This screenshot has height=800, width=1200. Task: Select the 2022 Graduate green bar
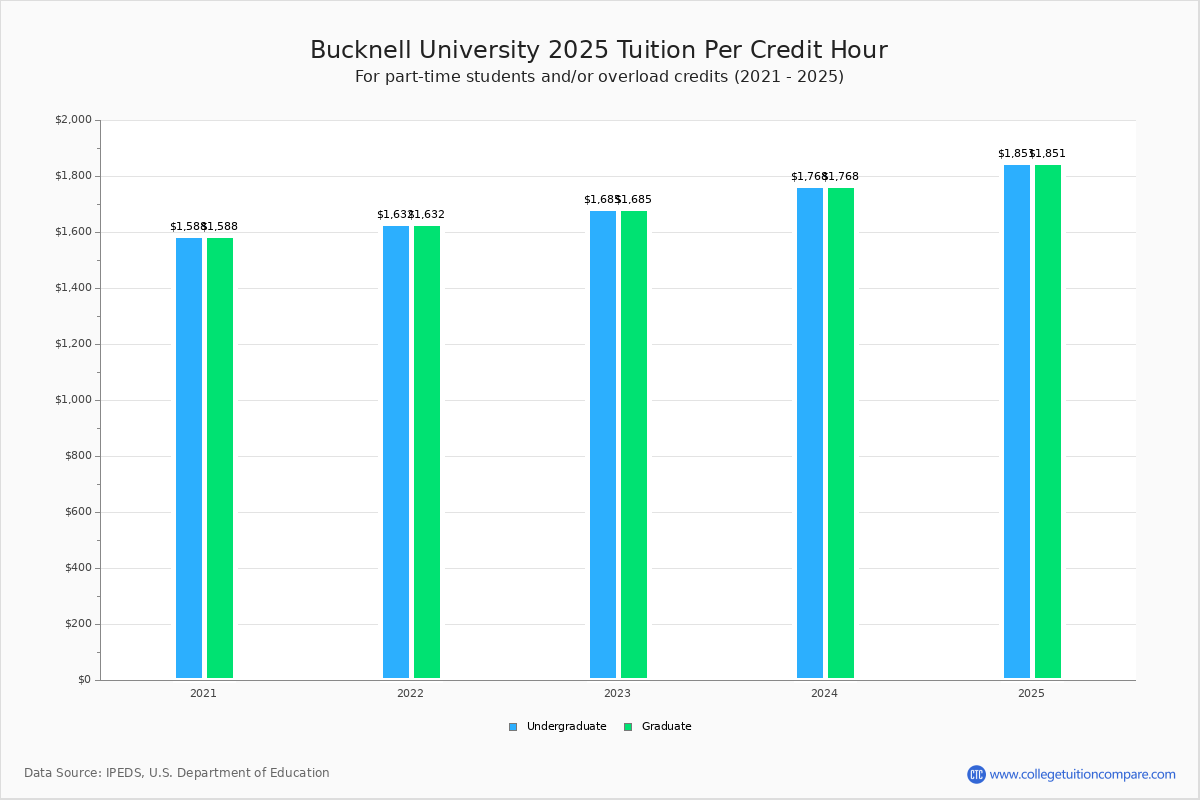coord(427,452)
